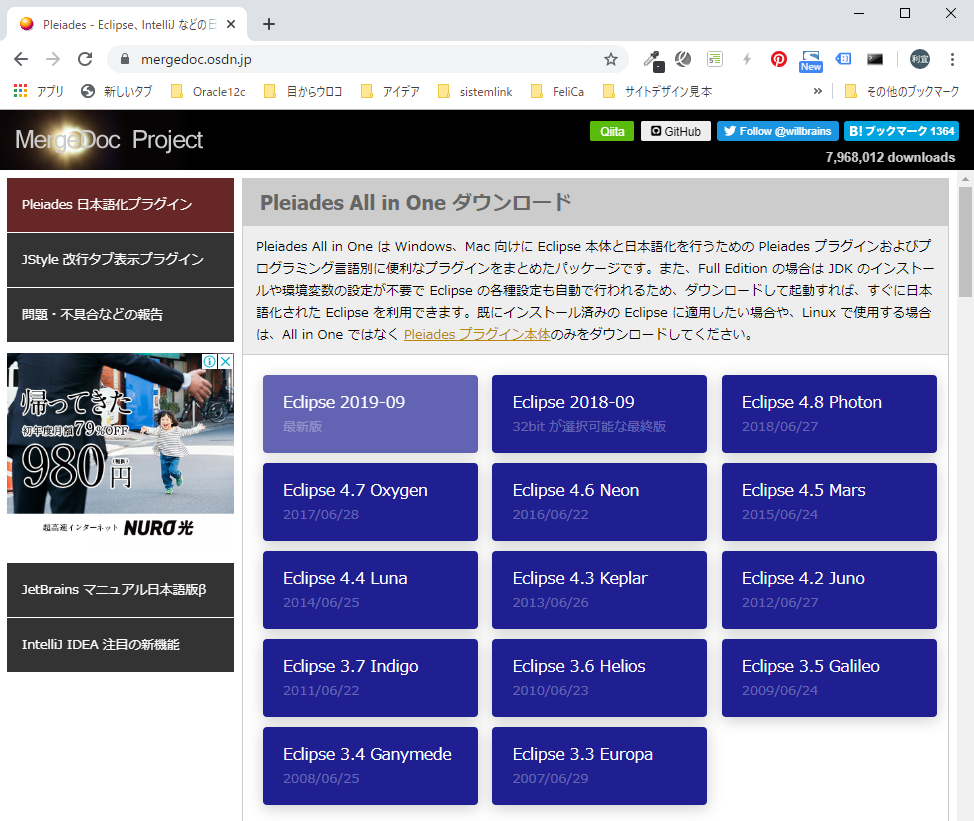Open the Eclipse 4.4 Luna tile
This screenshot has width=974, height=821.
pyautogui.click(x=370, y=590)
